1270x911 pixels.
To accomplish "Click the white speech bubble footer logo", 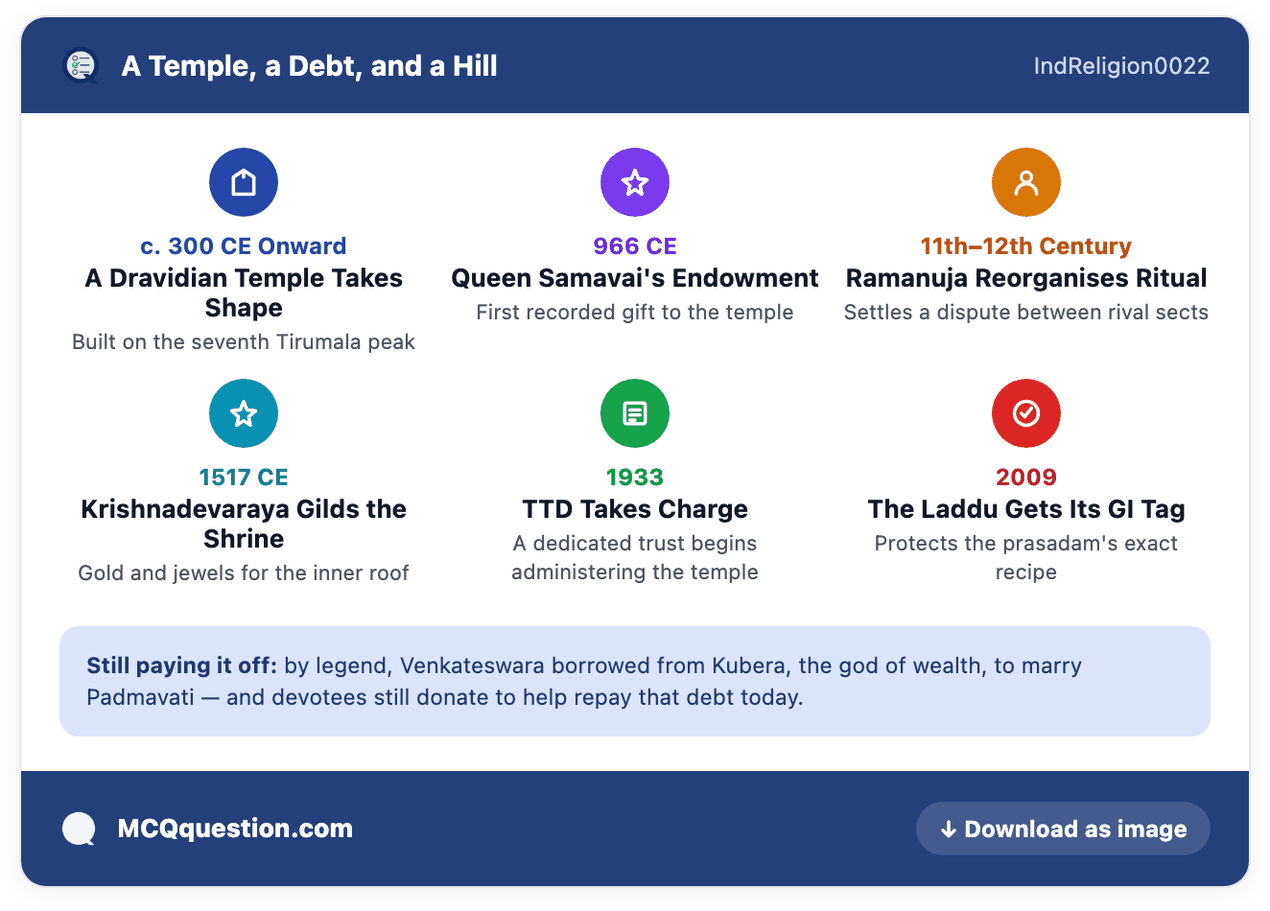I will (x=79, y=829).
